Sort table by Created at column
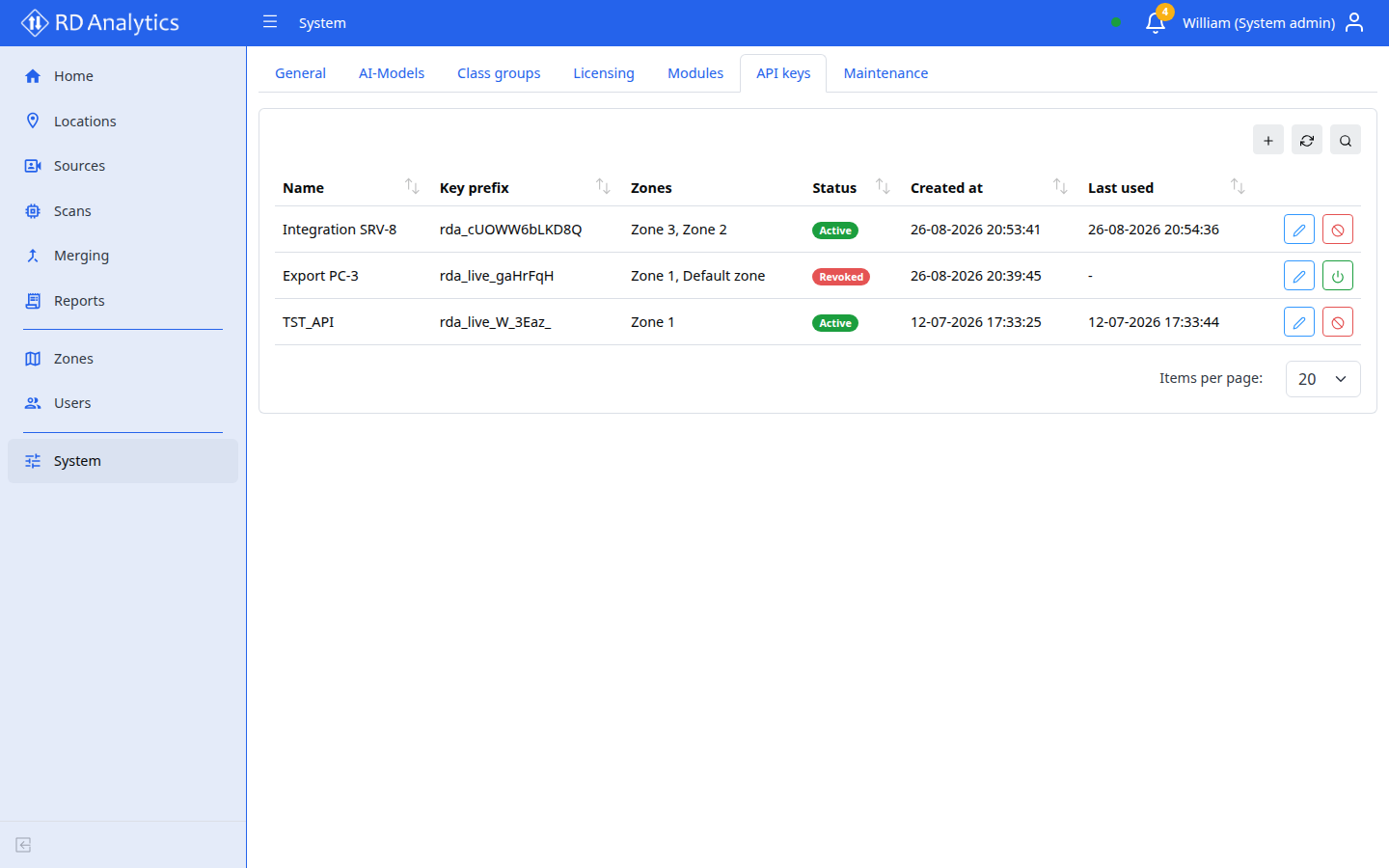1389x868 pixels. coord(1060,186)
